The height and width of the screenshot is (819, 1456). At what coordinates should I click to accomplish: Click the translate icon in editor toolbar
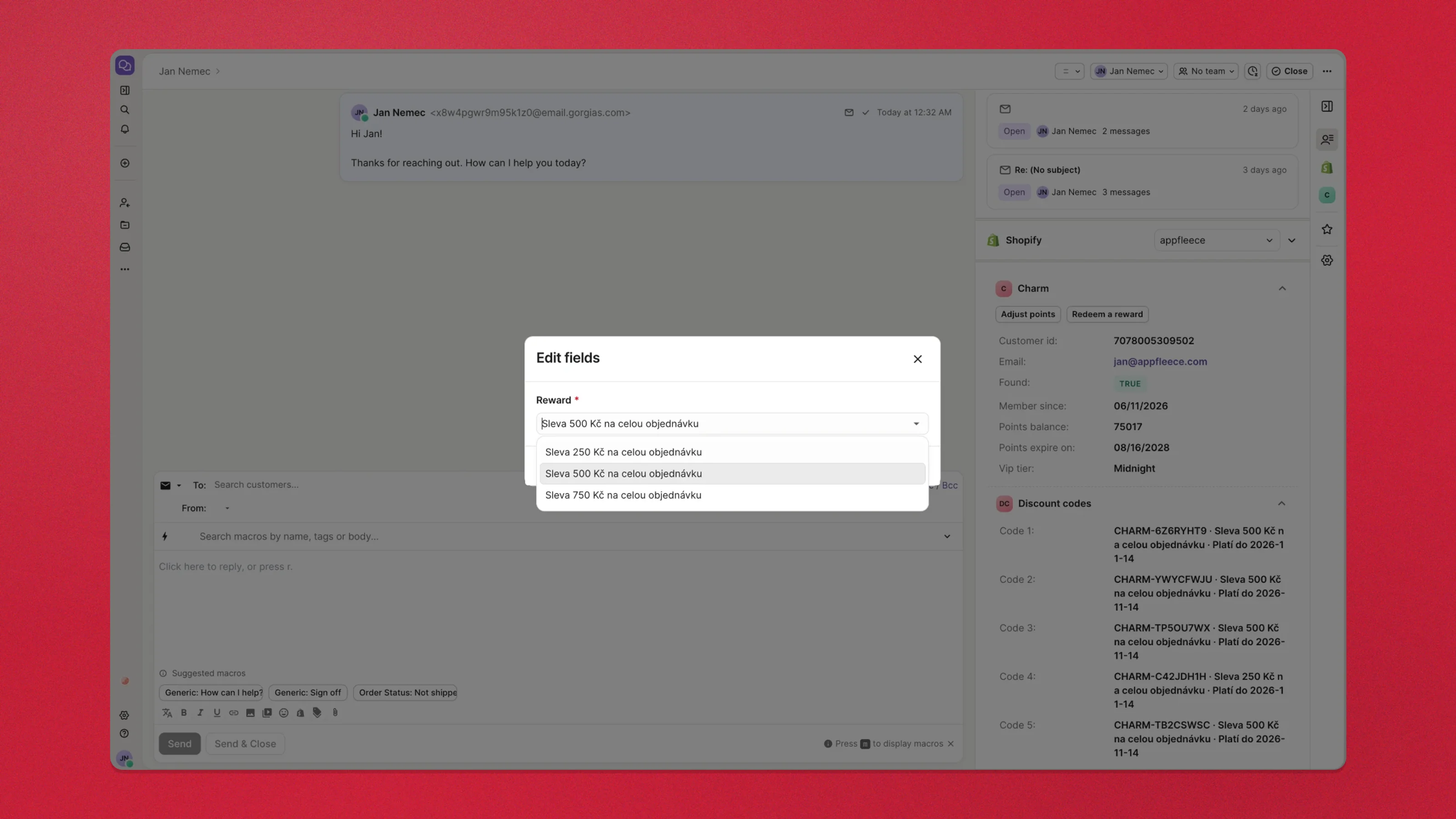(167, 713)
